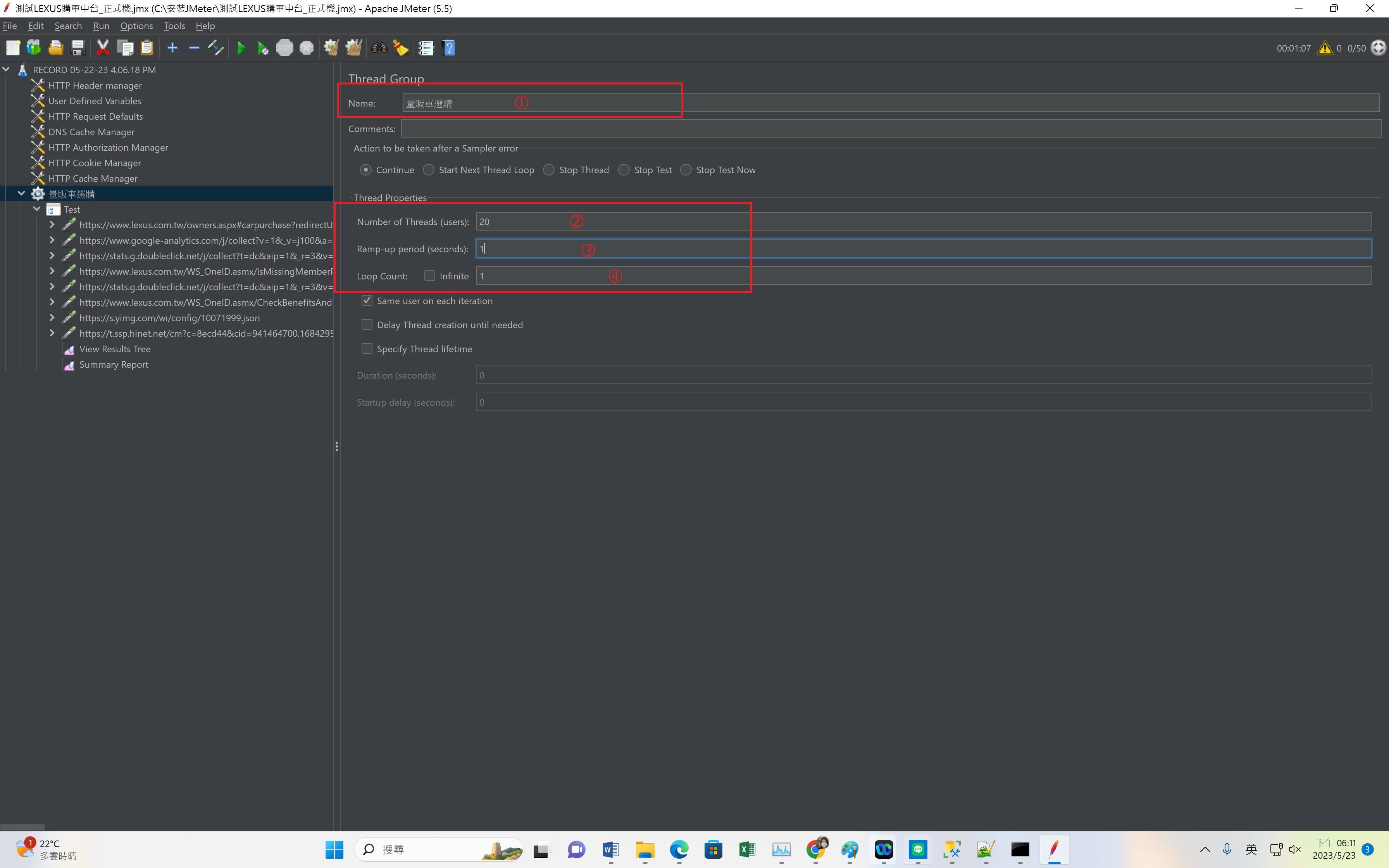Image resolution: width=1389 pixels, height=868 pixels.
Task: Select the Continue radio button
Action: pyautogui.click(x=365, y=170)
